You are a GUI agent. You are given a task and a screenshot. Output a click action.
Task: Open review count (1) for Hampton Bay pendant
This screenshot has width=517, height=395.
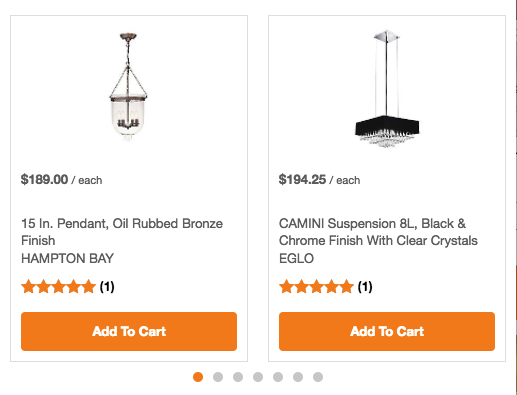[x=107, y=286]
